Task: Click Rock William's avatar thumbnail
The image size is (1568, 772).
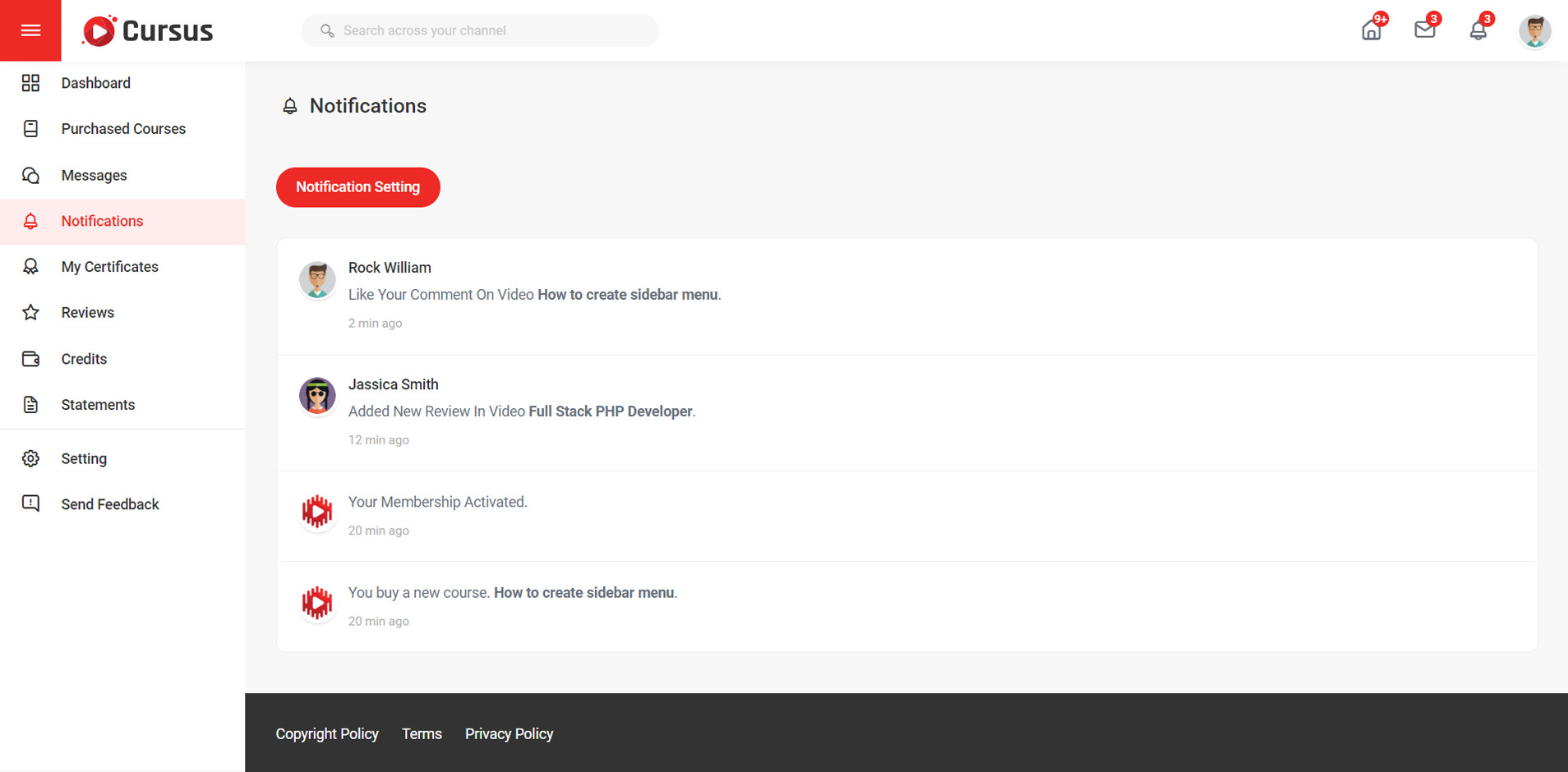Action: [x=317, y=280]
